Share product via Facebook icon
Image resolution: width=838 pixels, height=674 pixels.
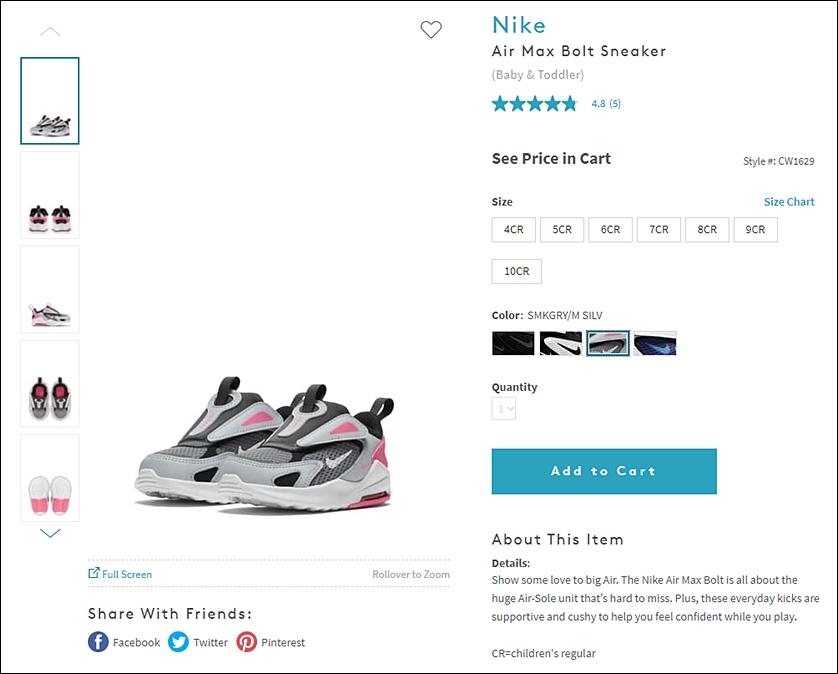click(98, 642)
